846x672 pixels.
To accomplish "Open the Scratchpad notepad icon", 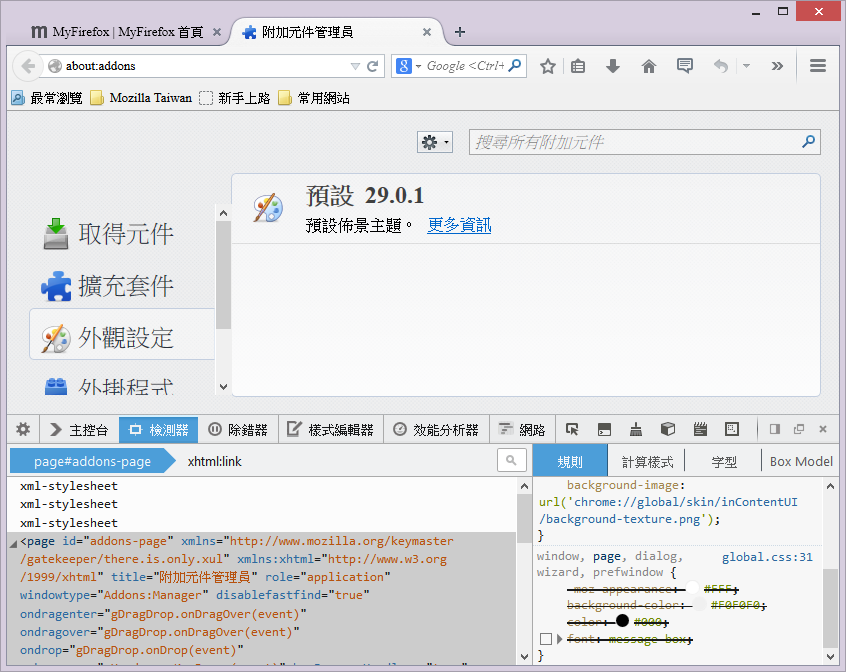I will (x=700, y=430).
